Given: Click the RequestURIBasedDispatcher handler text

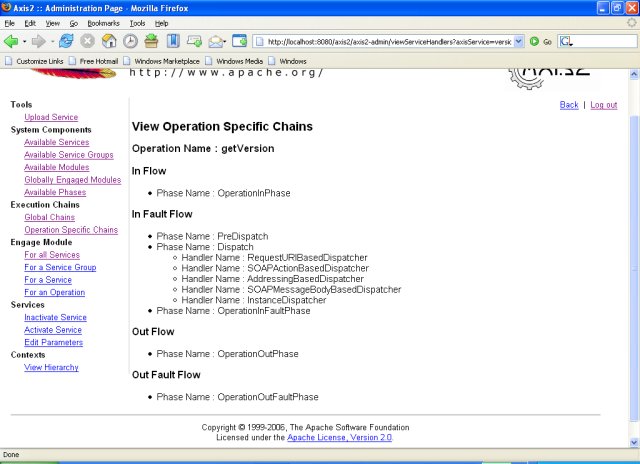Looking at the screenshot, I should coord(307,258).
